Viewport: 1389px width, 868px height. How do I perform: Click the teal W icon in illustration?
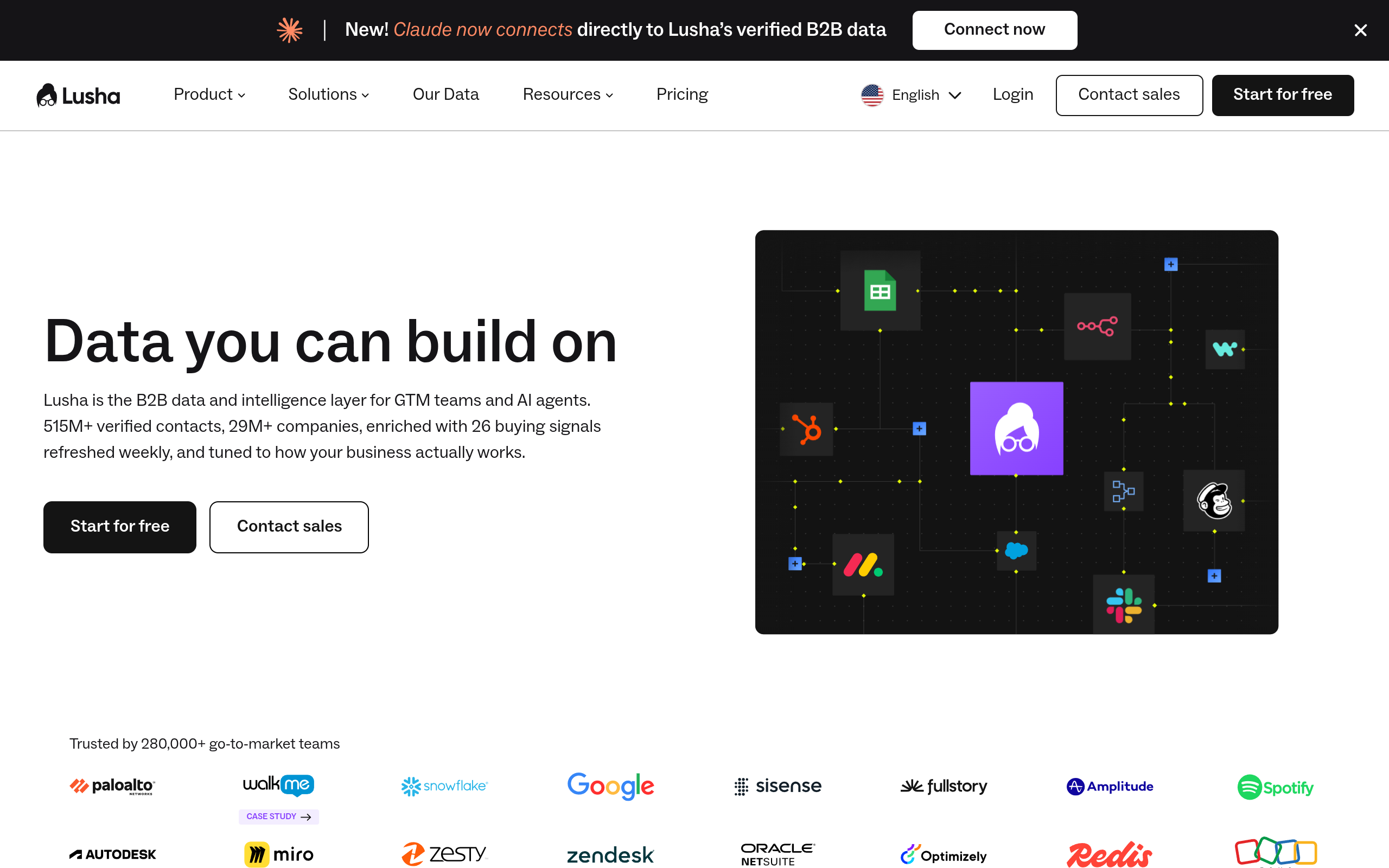click(1224, 349)
